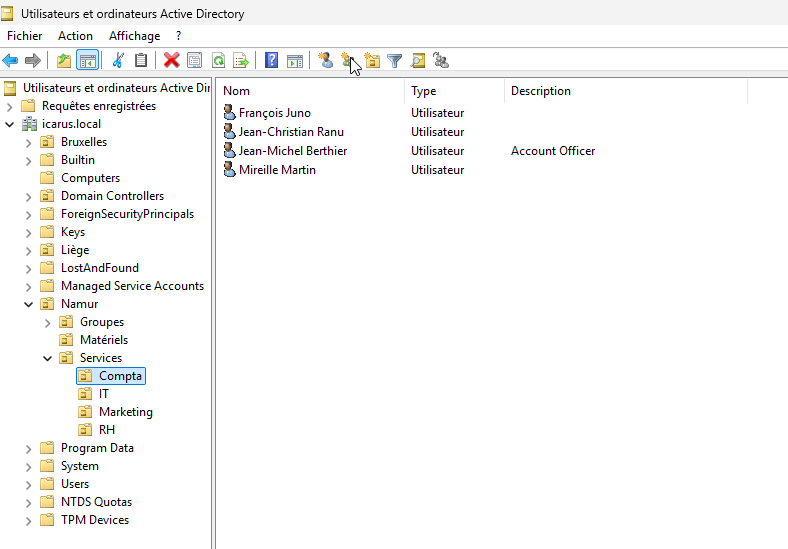Click the Export list toolbar icon

click(x=241, y=61)
